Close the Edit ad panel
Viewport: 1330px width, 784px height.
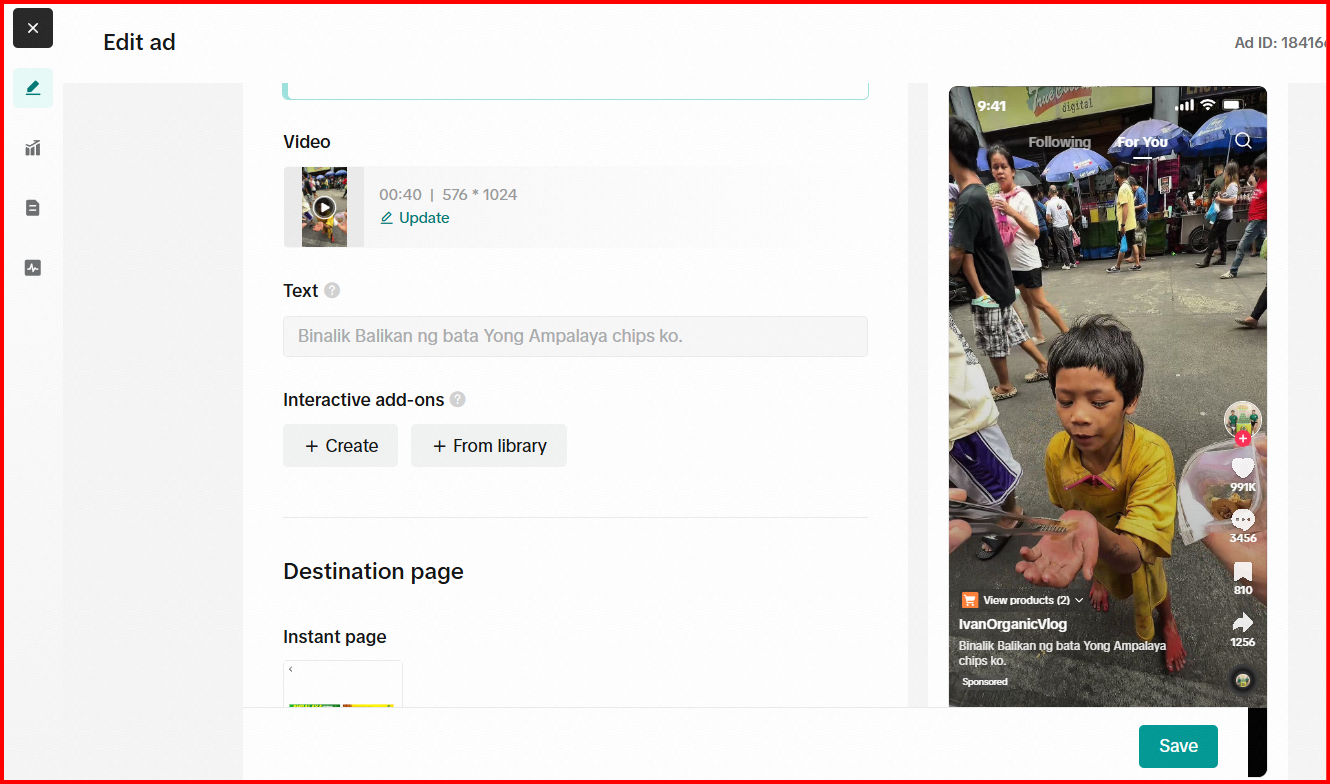(33, 28)
